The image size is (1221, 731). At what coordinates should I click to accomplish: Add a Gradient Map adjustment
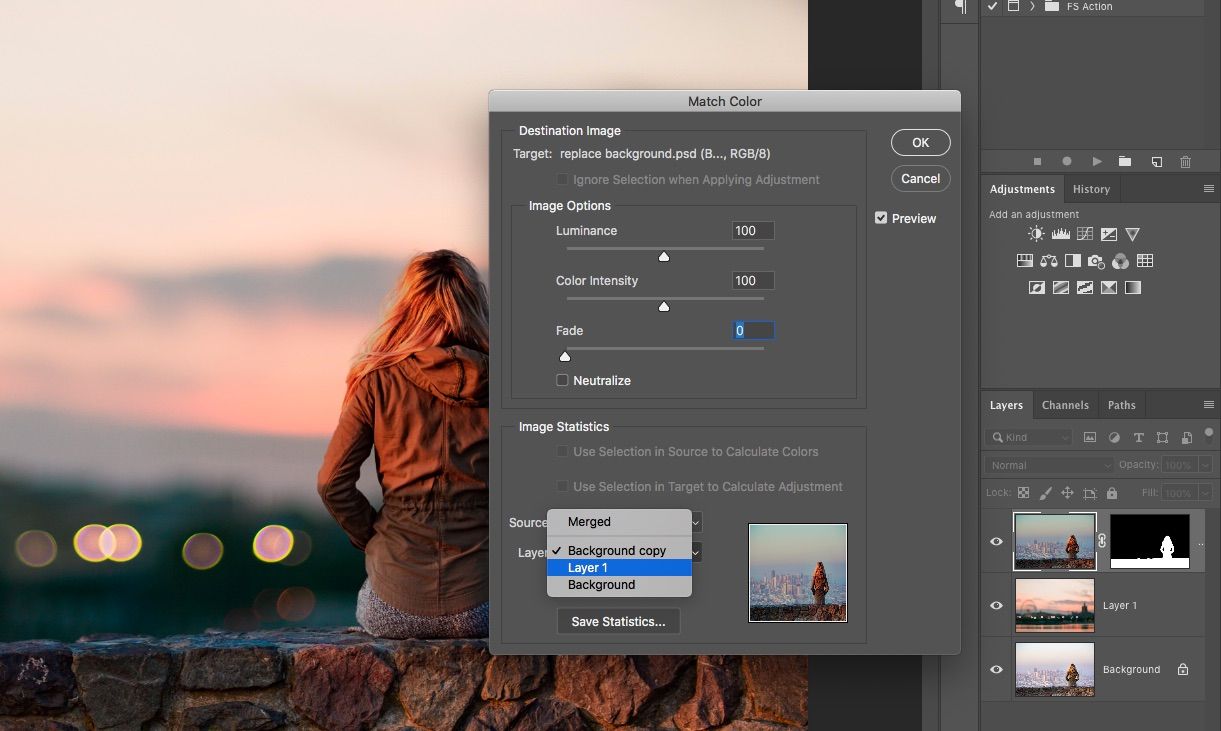pyautogui.click(x=1132, y=288)
